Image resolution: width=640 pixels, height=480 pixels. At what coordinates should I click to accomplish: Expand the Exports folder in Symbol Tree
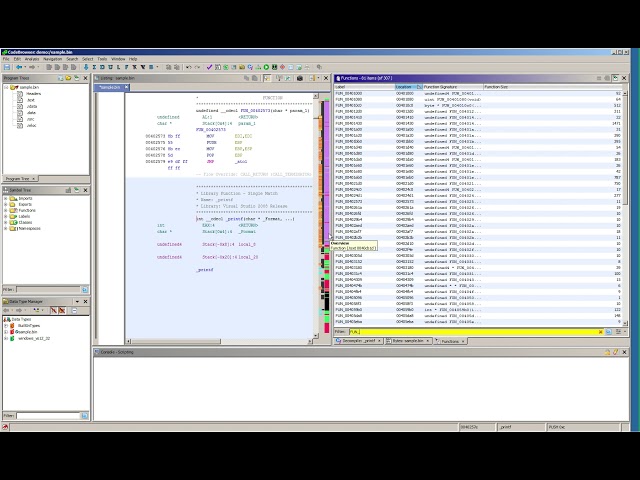(x=6, y=204)
